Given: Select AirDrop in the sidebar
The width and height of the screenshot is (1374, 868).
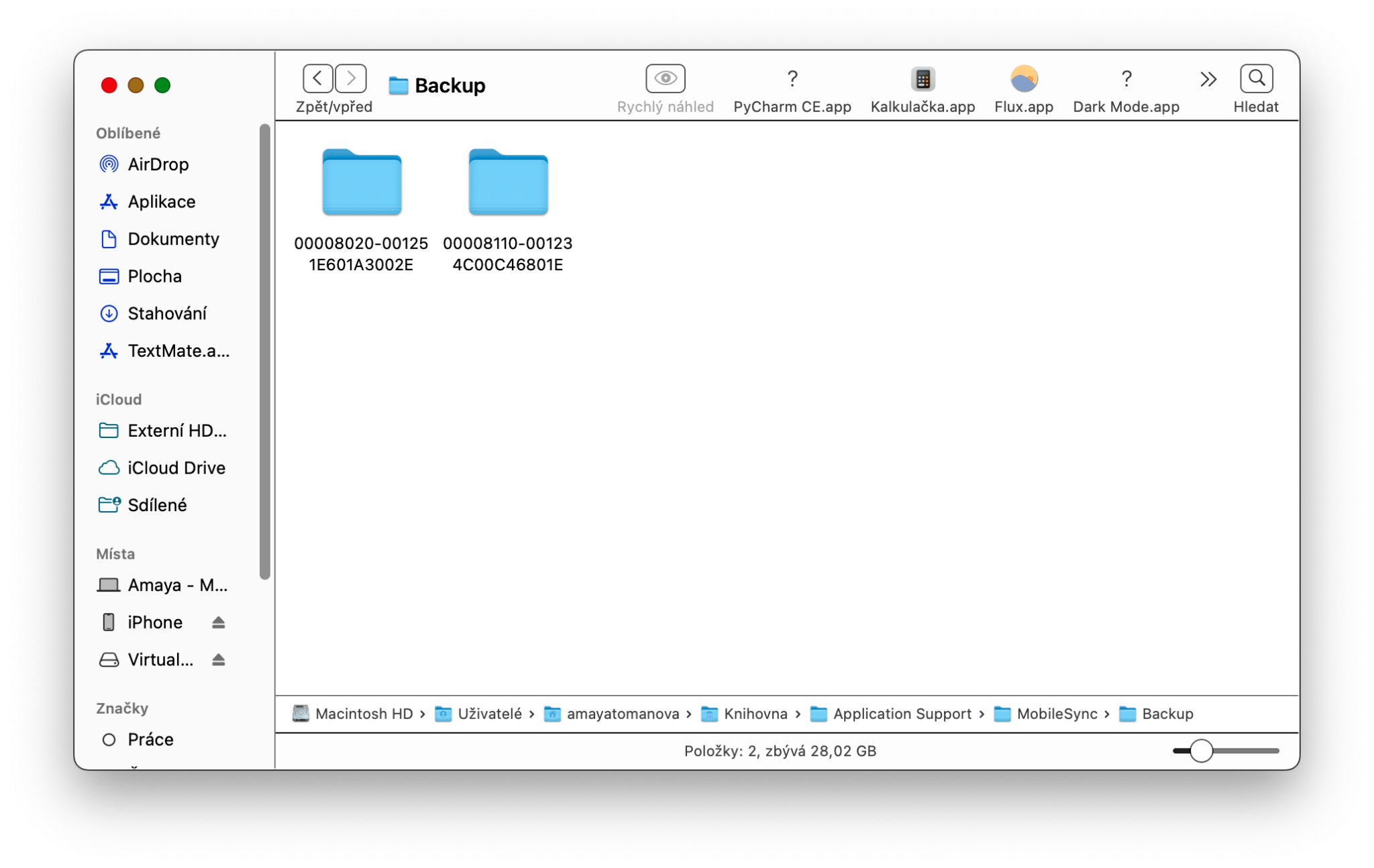Looking at the screenshot, I should click(x=159, y=164).
